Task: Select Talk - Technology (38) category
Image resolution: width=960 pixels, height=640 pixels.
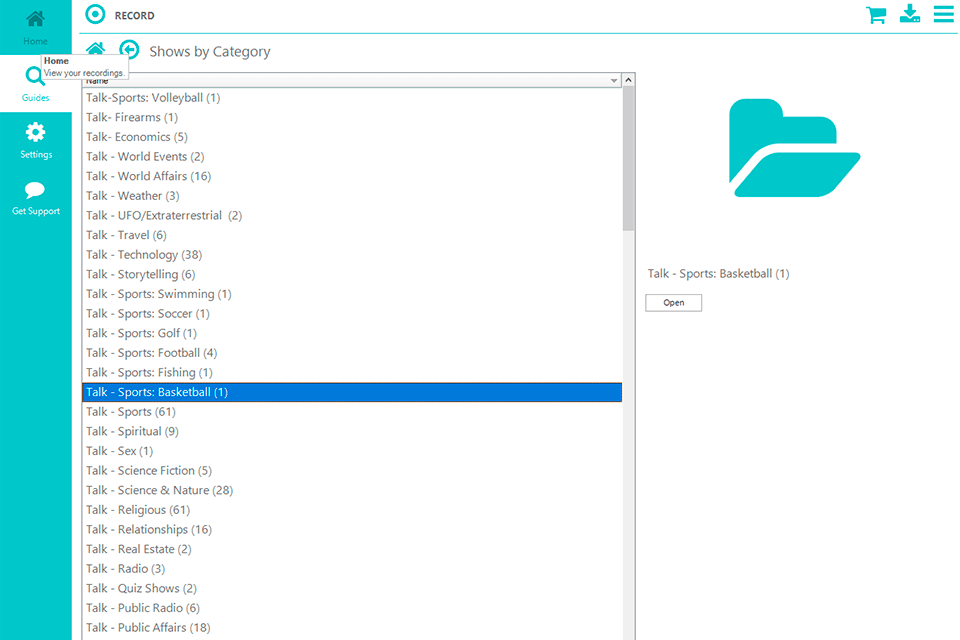Action: pyautogui.click(x=144, y=255)
